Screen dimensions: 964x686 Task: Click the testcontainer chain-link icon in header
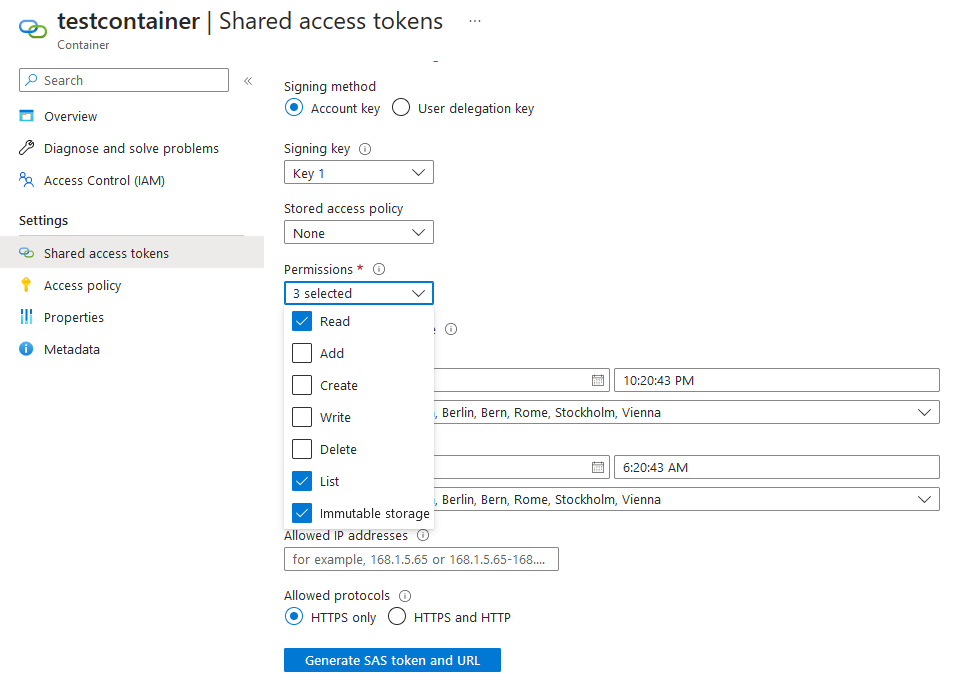(33, 28)
